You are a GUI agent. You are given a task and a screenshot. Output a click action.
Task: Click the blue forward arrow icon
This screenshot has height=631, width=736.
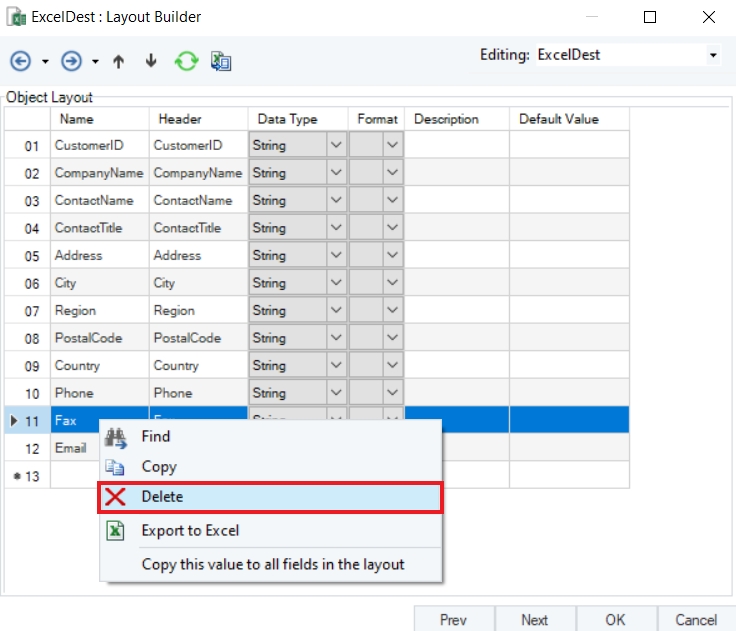[71, 62]
